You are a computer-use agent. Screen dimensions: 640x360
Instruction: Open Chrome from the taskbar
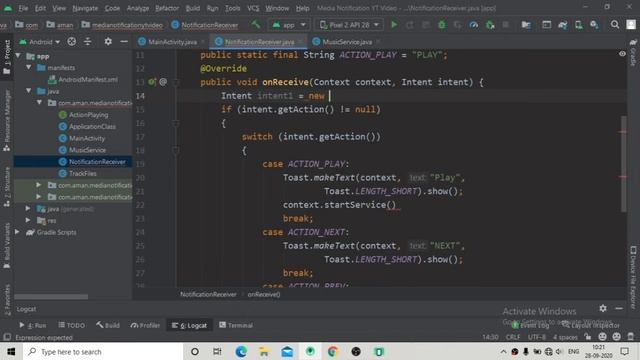click(333, 351)
